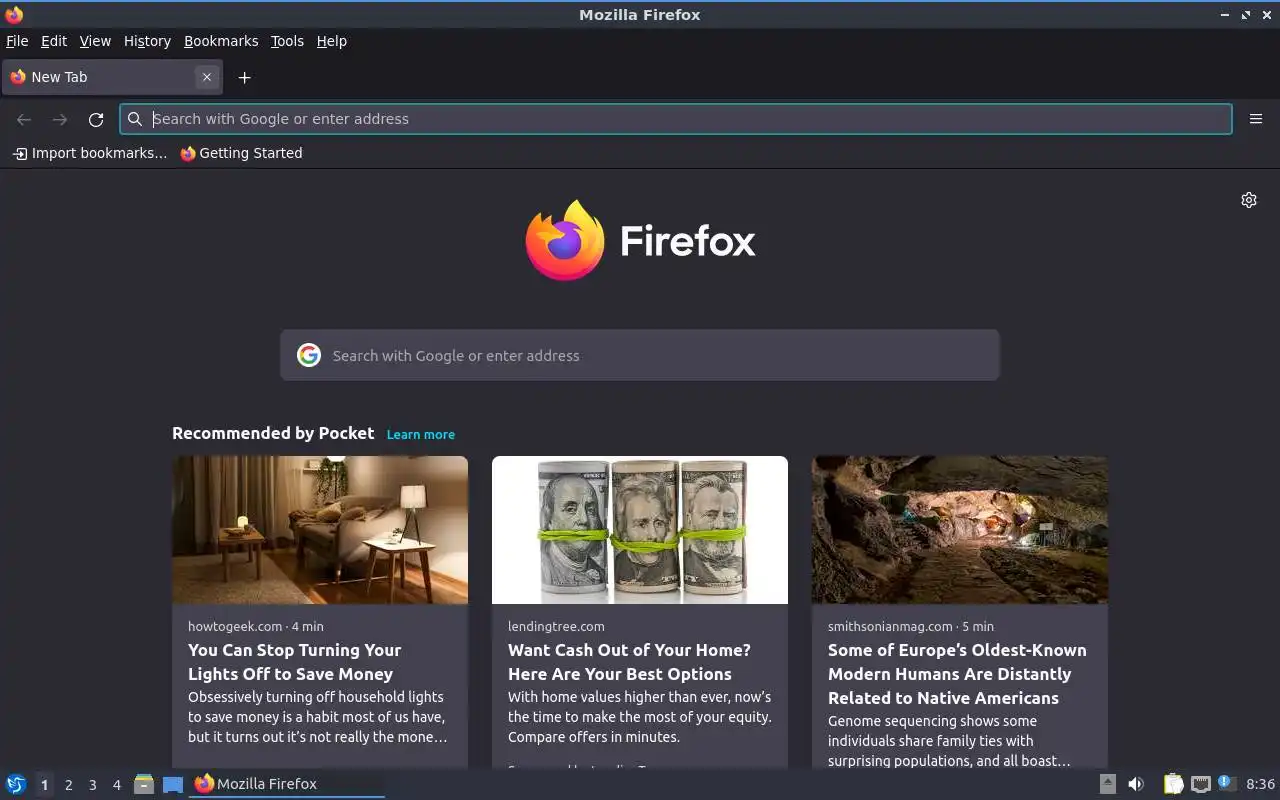Open the File menu
1280x800 pixels.
17,41
